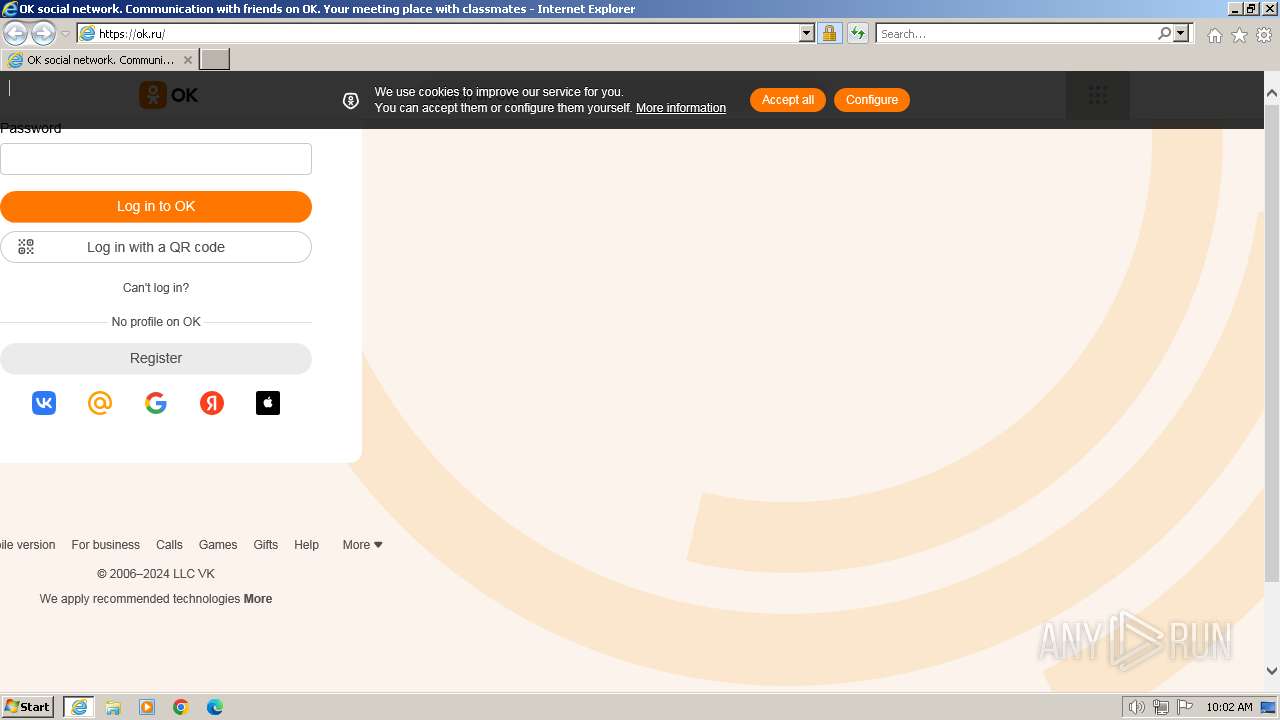Click scrollbar up arrow
The width and height of the screenshot is (1280, 720).
(1272, 93)
